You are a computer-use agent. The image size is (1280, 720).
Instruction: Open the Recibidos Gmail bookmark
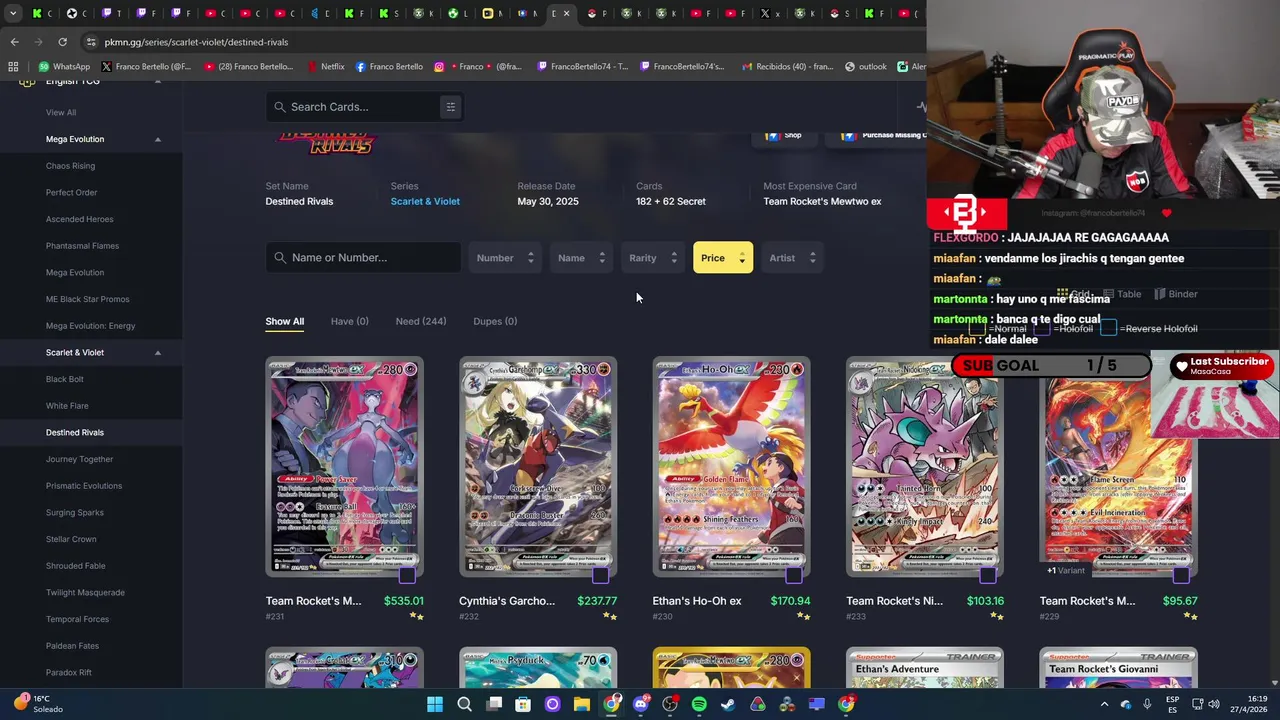click(788, 67)
